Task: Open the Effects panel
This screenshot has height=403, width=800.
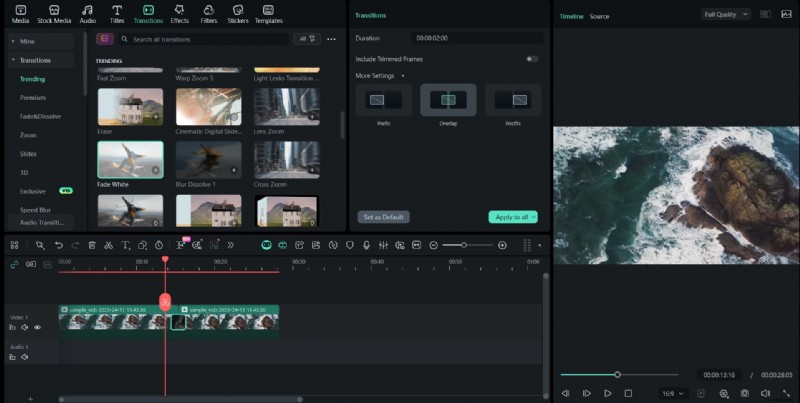Action: pyautogui.click(x=180, y=13)
